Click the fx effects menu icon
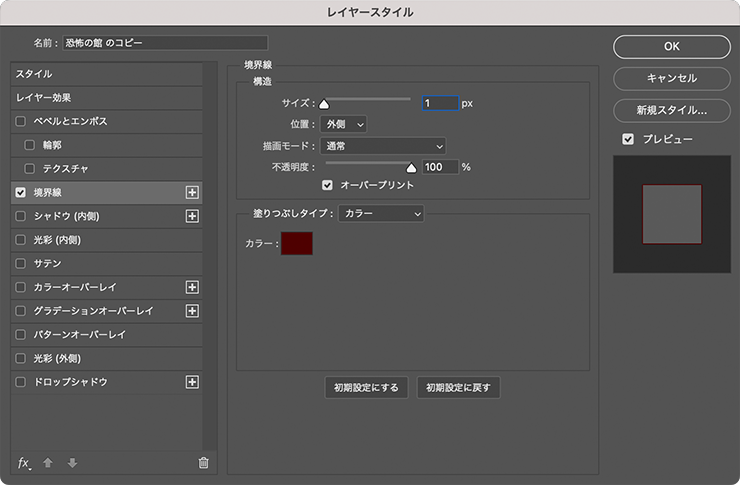Image resolution: width=740 pixels, height=485 pixels. coord(24,463)
